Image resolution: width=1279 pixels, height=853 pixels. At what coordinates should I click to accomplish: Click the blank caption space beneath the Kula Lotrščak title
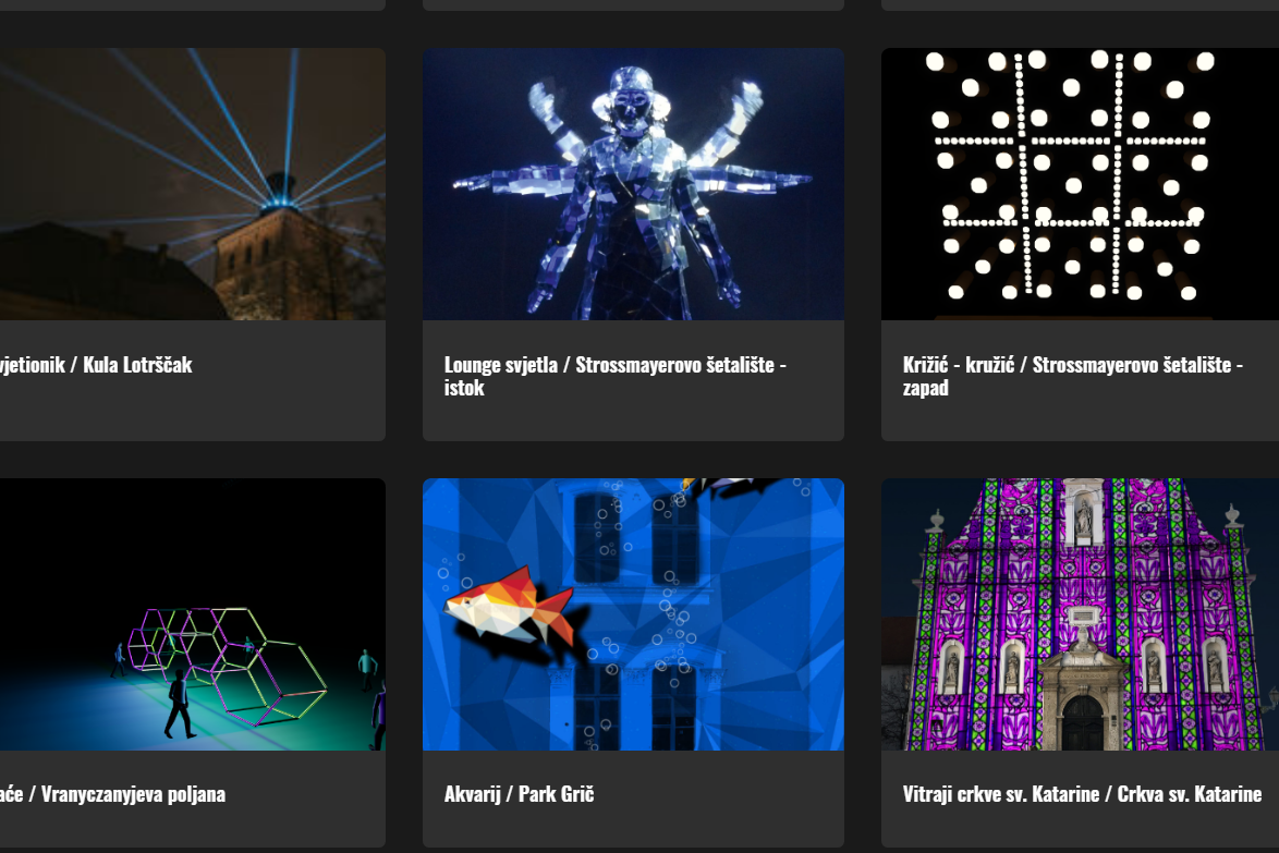[192, 408]
